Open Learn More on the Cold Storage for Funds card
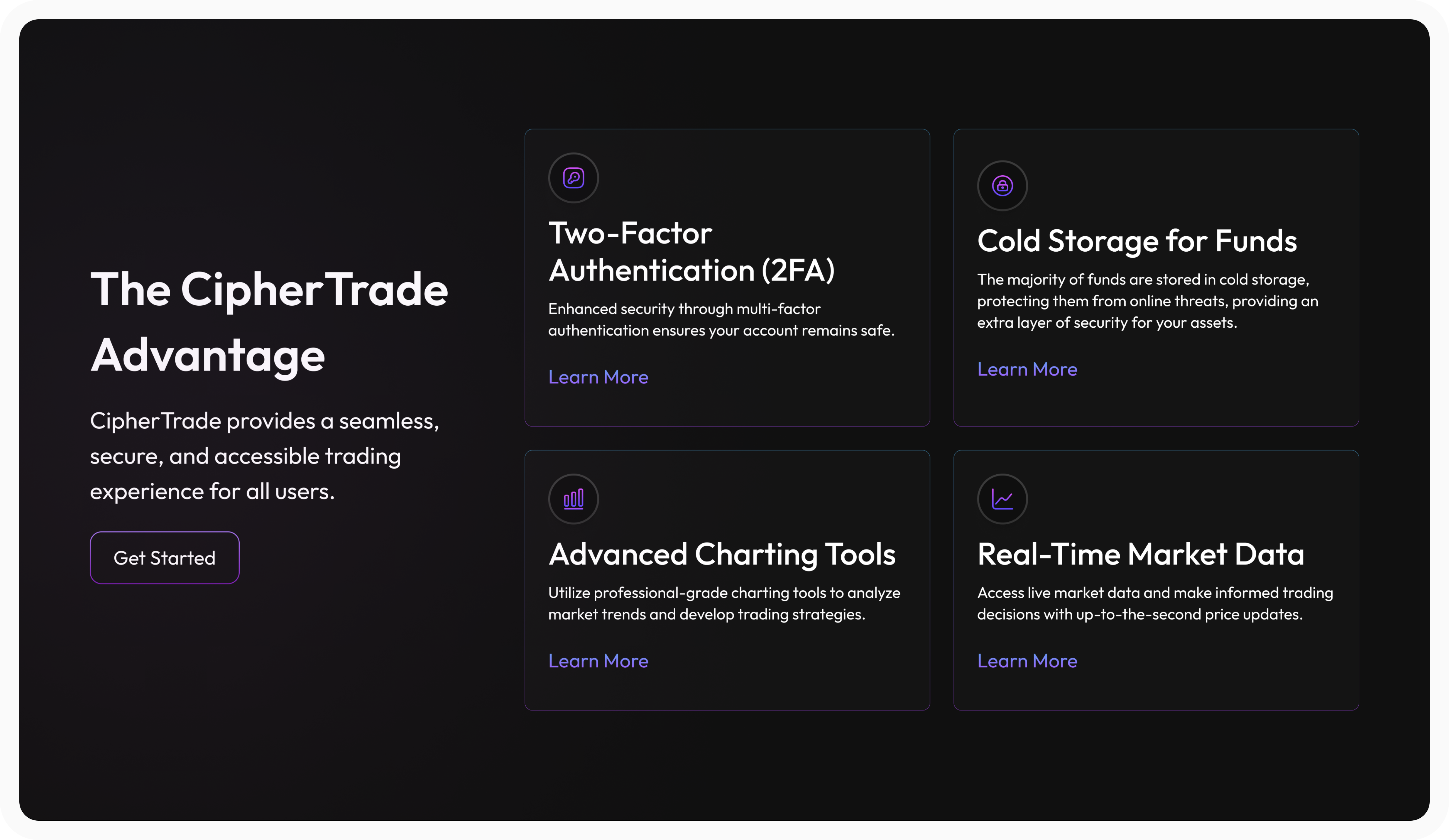The width and height of the screenshot is (1449, 840). 1027,369
